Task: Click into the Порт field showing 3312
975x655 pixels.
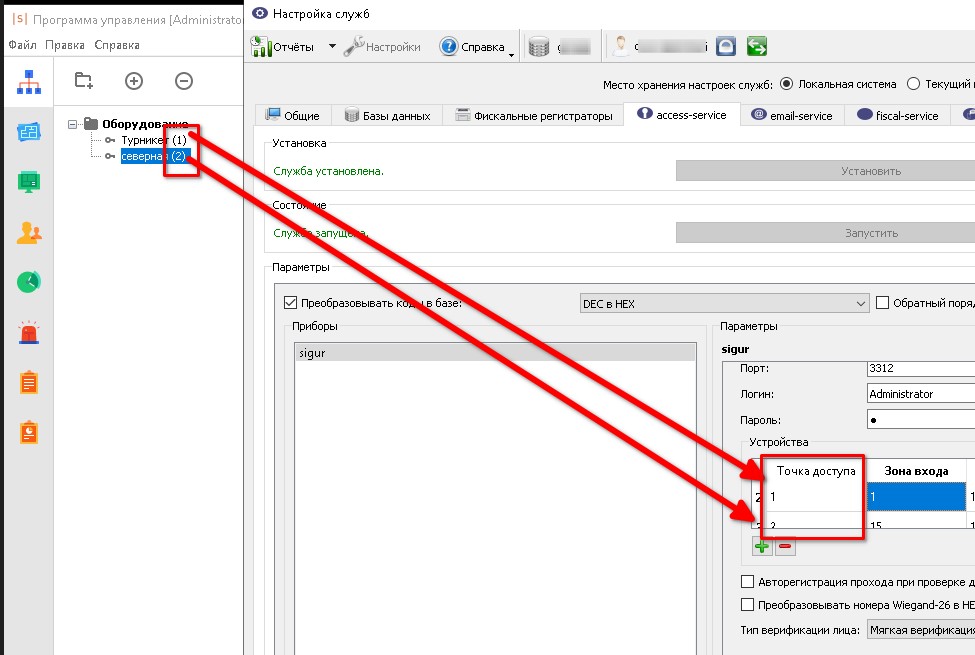Action: pos(921,368)
